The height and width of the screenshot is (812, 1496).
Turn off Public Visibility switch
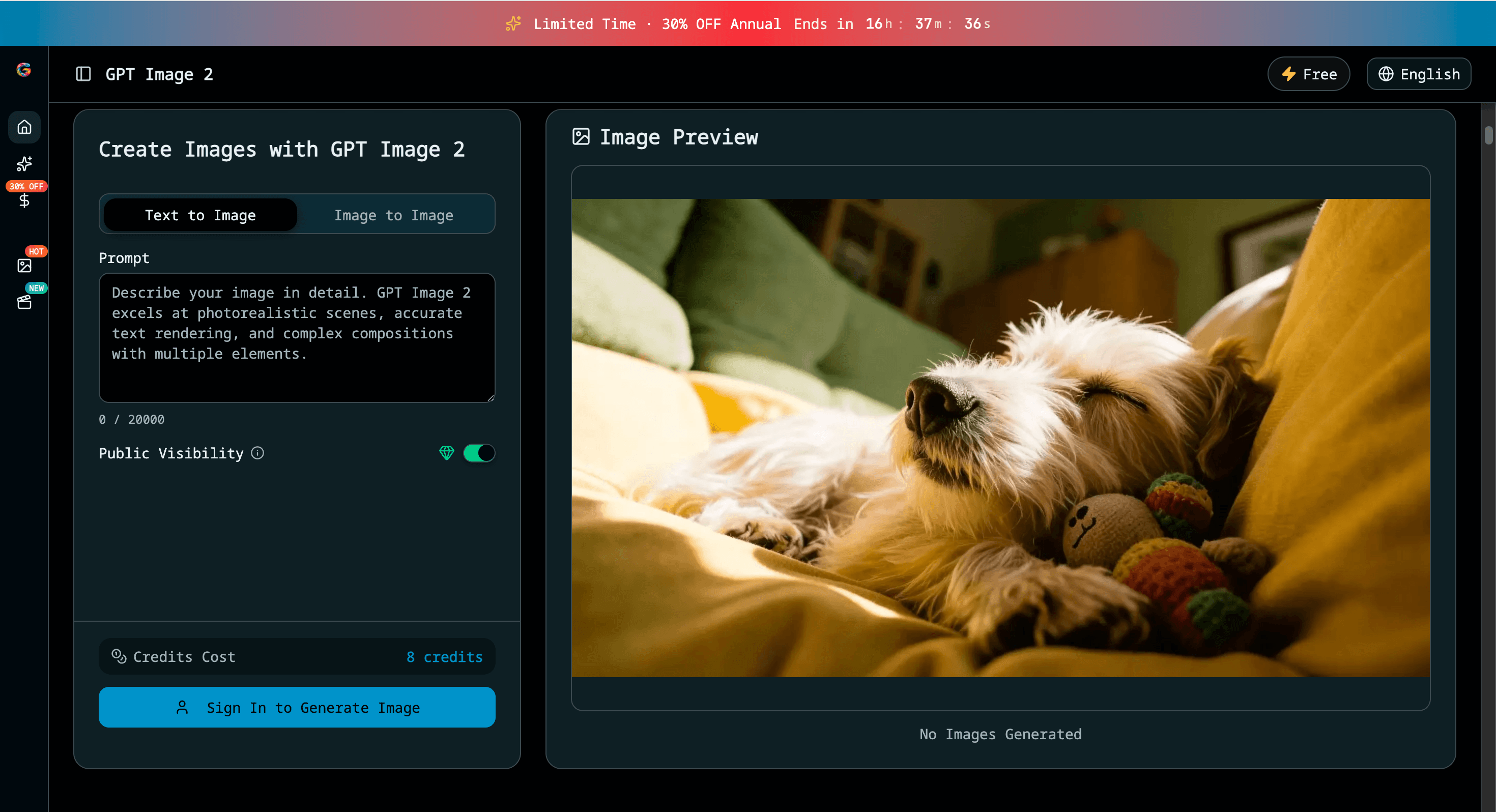[x=479, y=453]
